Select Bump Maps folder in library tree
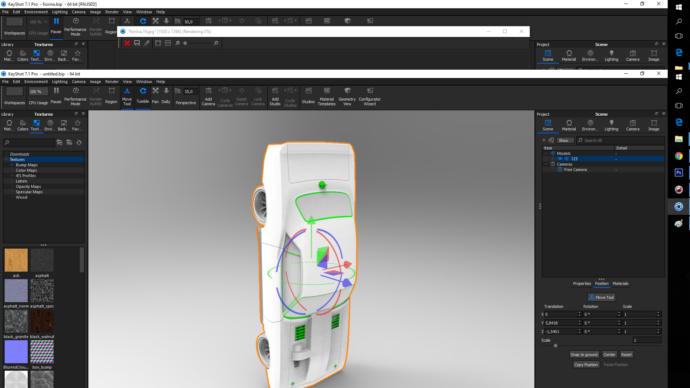 pyautogui.click(x=26, y=165)
